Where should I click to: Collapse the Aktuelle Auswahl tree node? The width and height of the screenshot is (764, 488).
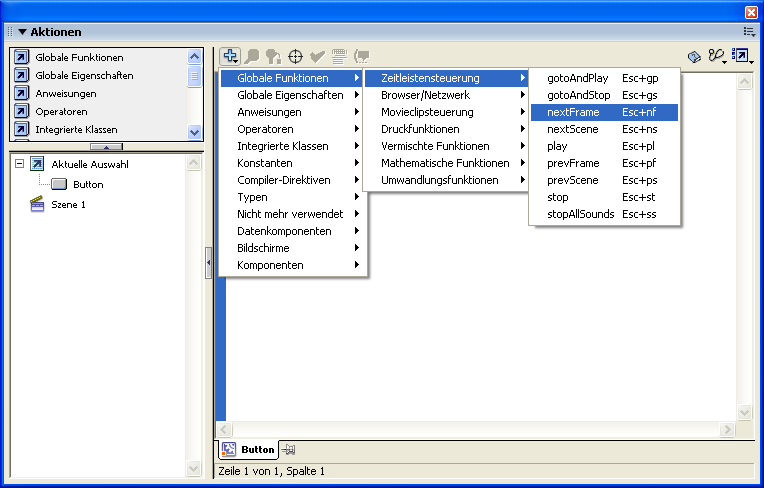pyautogui.click(x=20, y=164)
